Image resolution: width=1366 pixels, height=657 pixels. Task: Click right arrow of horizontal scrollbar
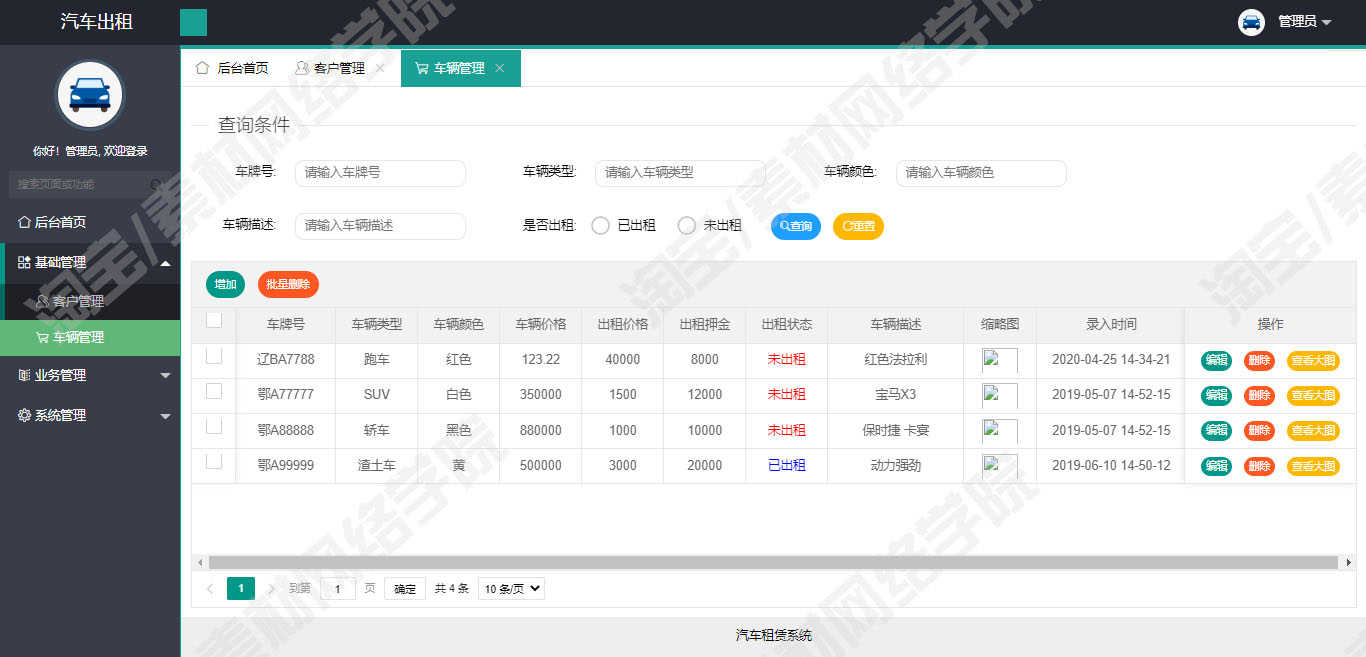tap(1347, 563)
